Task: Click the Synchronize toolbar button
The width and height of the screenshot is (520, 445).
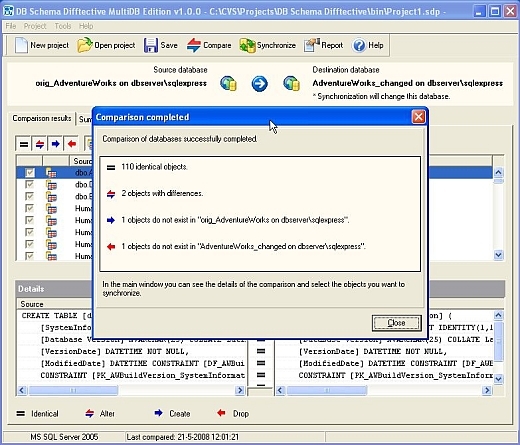Action: point(267,45)
